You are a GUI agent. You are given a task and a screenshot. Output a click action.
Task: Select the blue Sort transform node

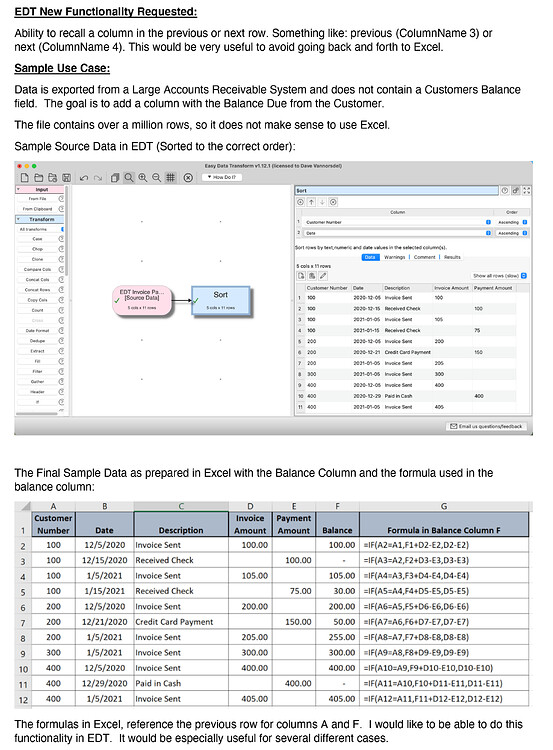pos(221,300)
